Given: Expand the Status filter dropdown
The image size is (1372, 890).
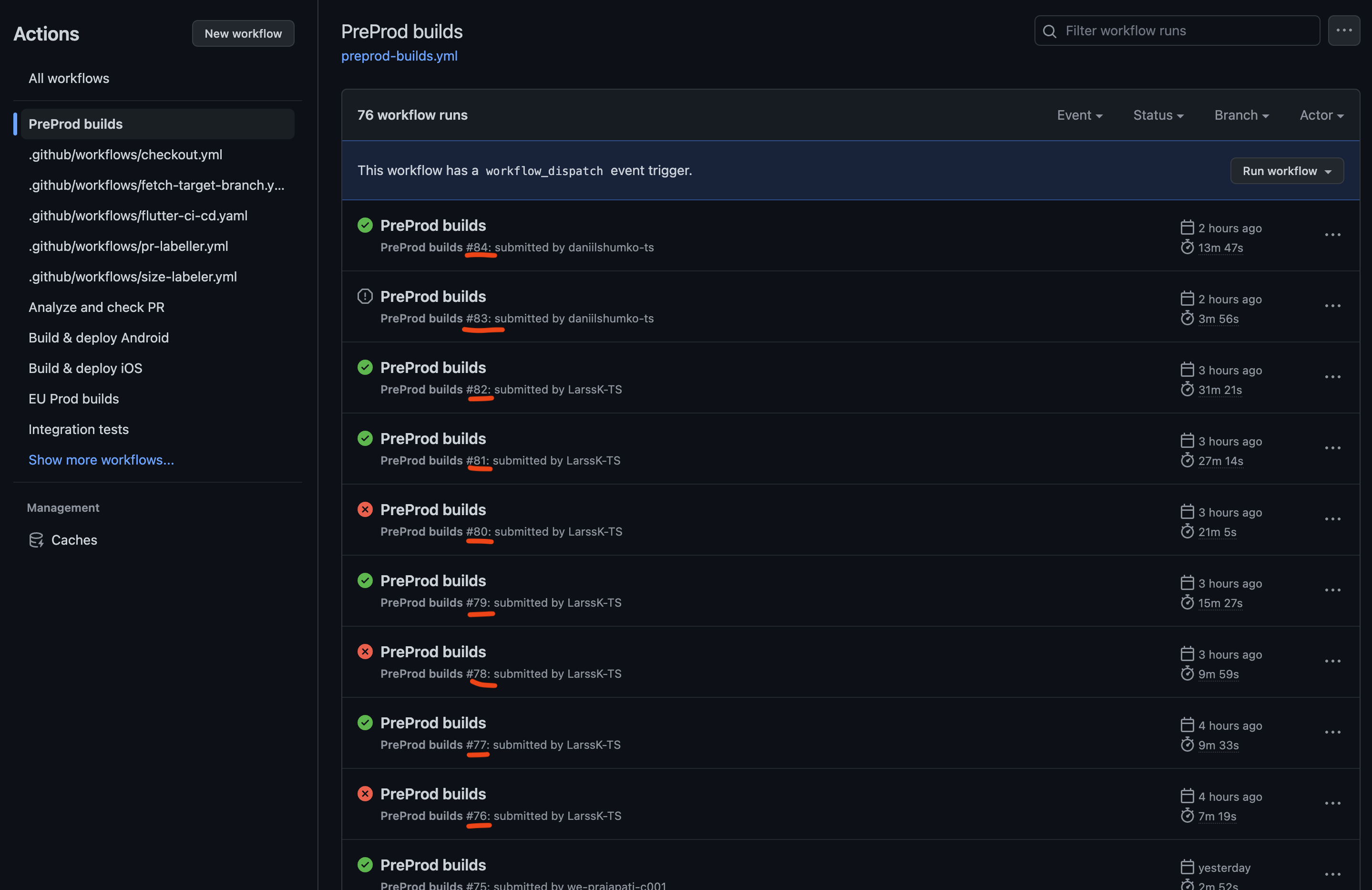Looking at the screenshot, I should coord(1158,115).
